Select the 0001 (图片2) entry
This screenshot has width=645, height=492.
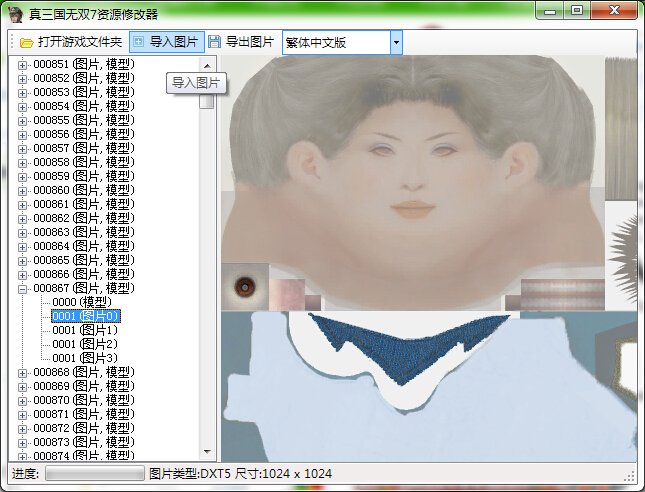click(85, 344)
